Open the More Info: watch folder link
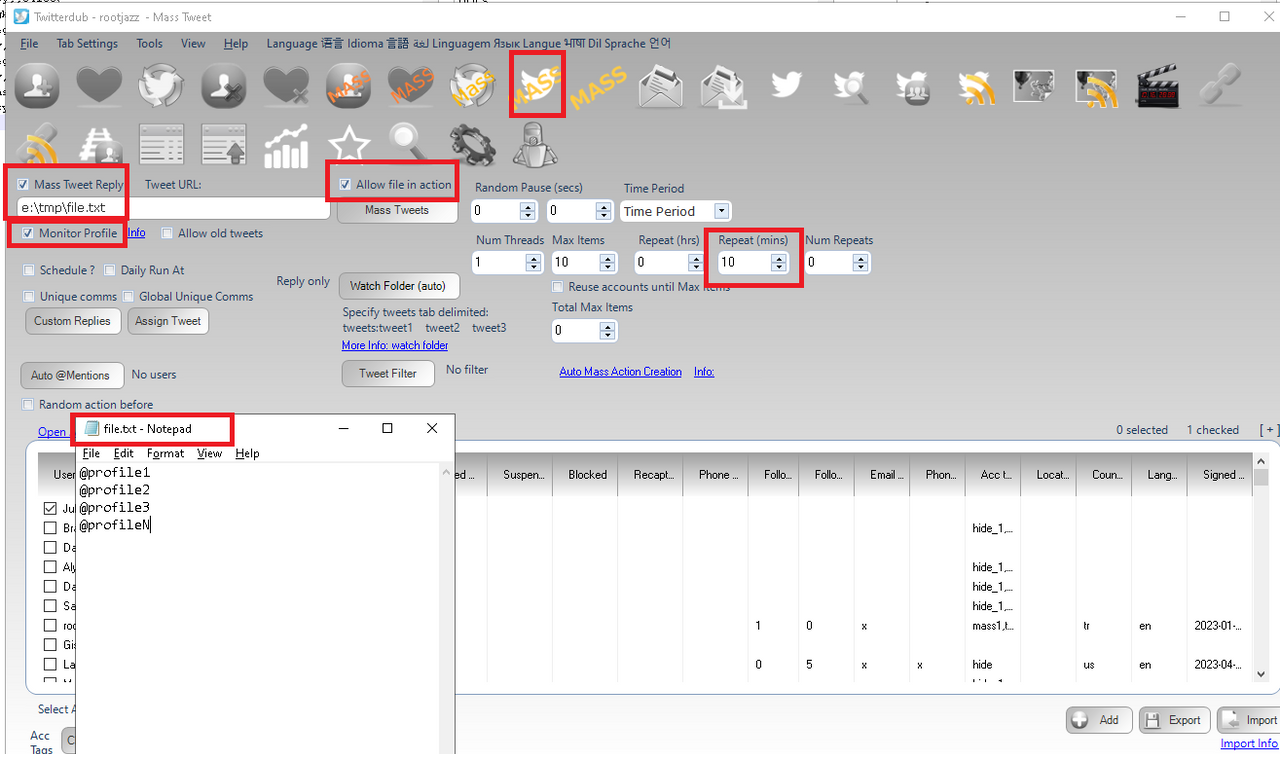1280x767 pixels. click(x=395, y=345)
